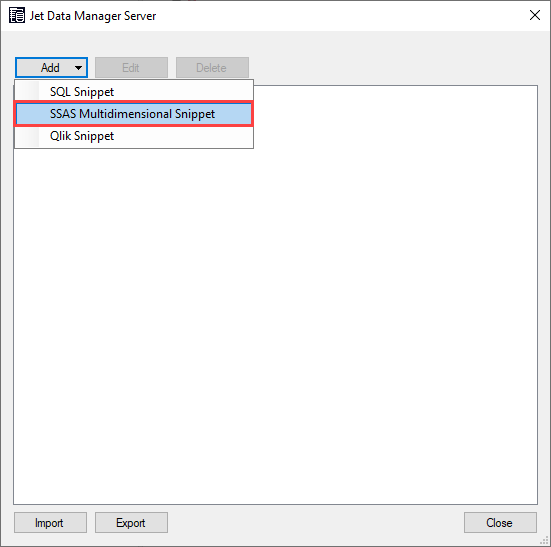Import snippets using the Import button
Image resolution: width=551 pixels, height=547 pixels.
[50, 522]
